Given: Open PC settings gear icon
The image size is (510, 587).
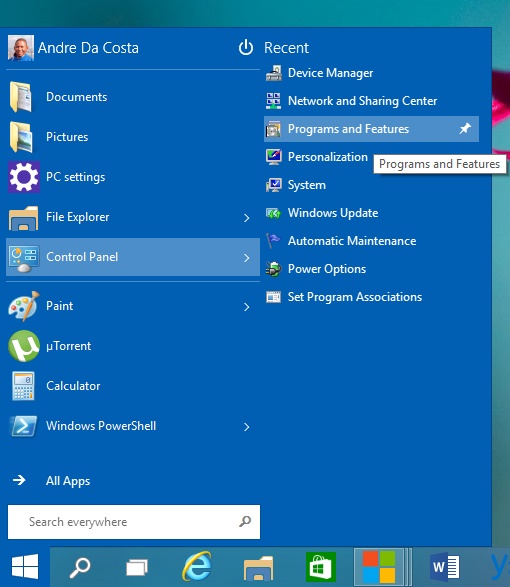Looking at the screenshot, I should 24,177.
